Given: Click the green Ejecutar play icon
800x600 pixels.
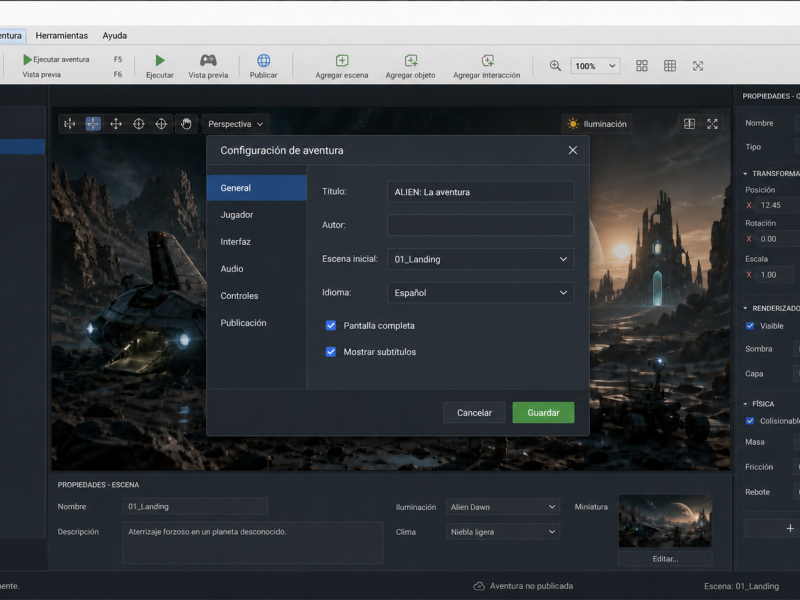Looking at the screenshot, I should point(160,61).
